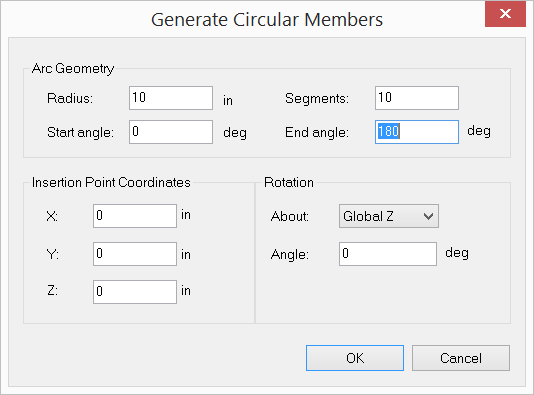
Task: Click the Radius input field
Action: tap(171, 98)
